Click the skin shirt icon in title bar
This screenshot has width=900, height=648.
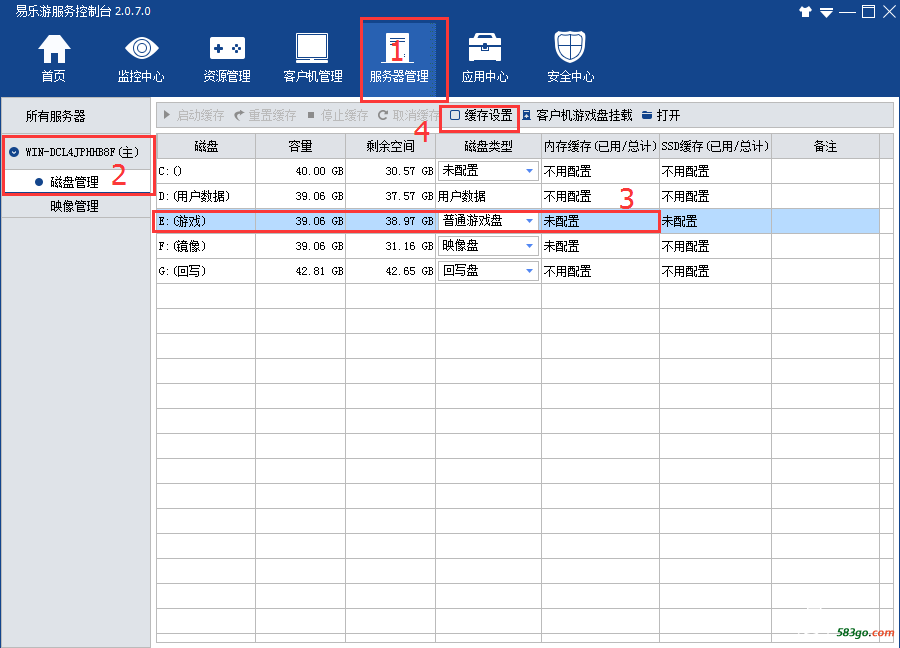pos(806,12)
